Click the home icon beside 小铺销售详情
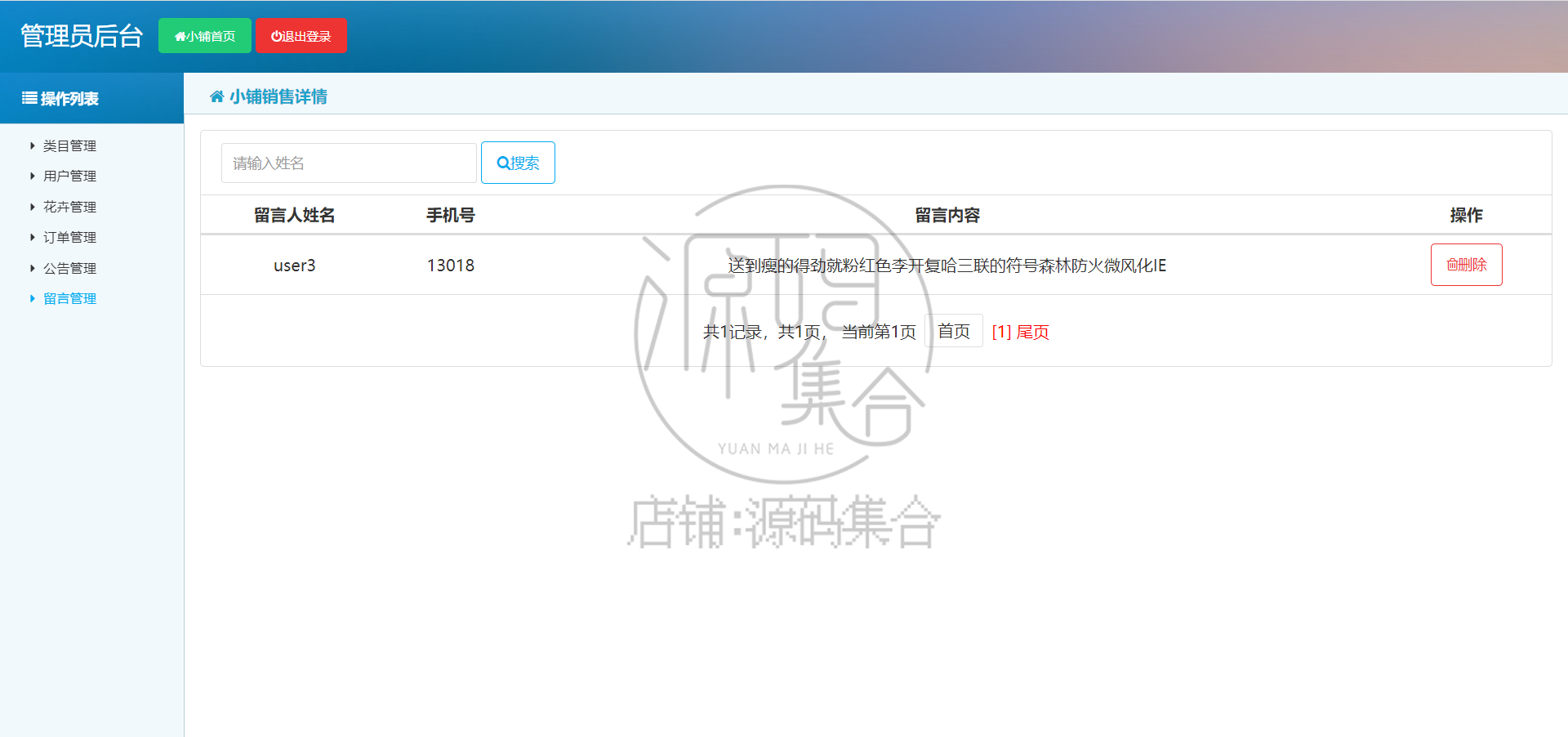This screenshot has width=1568, height=737. [216, 96]
